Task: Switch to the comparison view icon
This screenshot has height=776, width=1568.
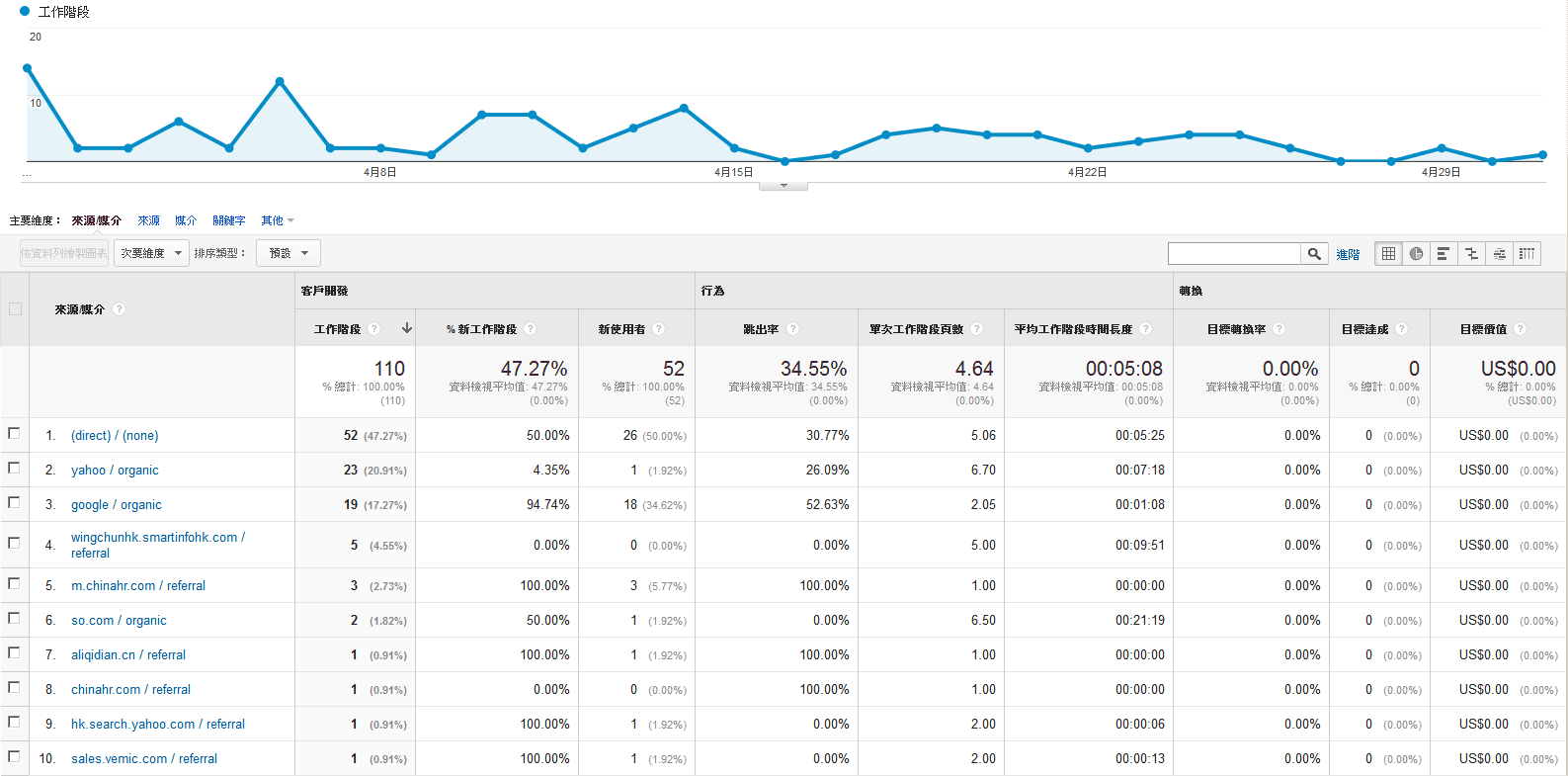Action: [x=1471, y=254]
